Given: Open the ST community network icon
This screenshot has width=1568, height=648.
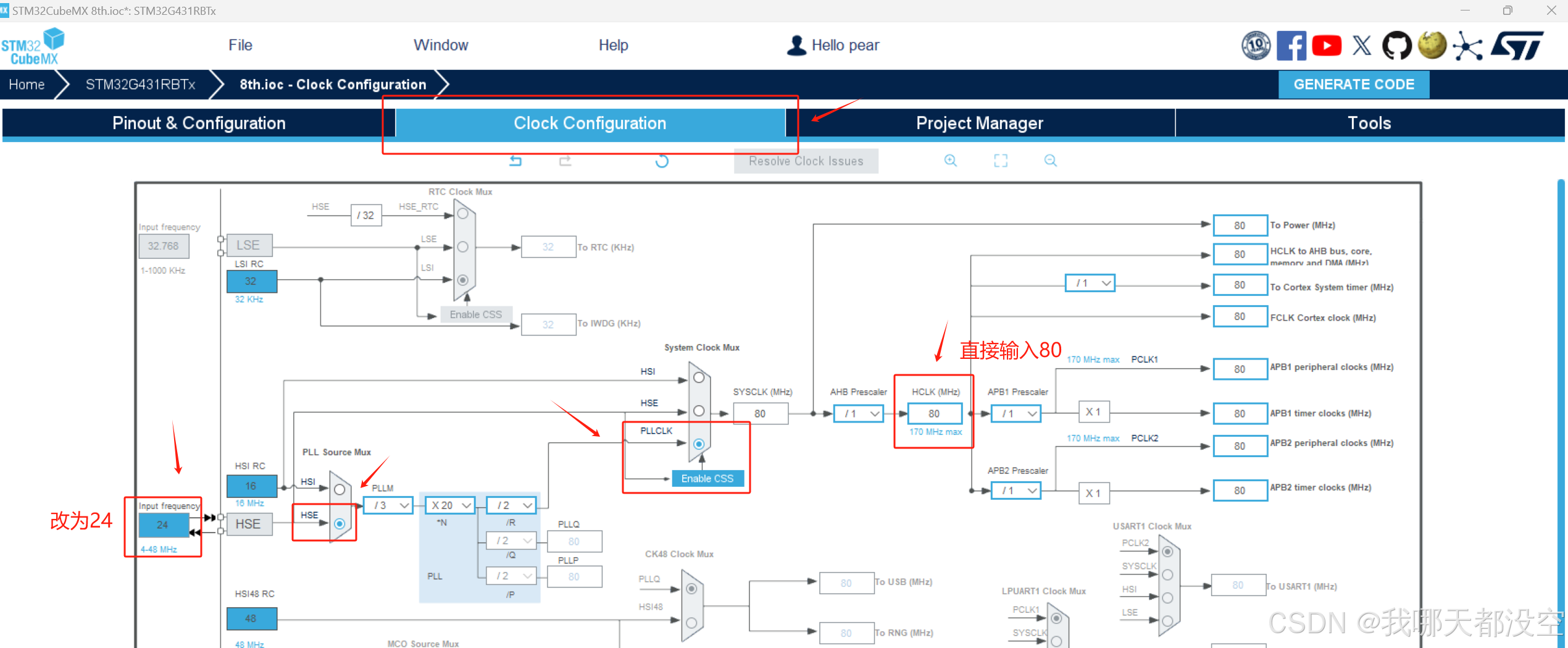Looking at the screenshot, I should click(x=1468, y=46).
